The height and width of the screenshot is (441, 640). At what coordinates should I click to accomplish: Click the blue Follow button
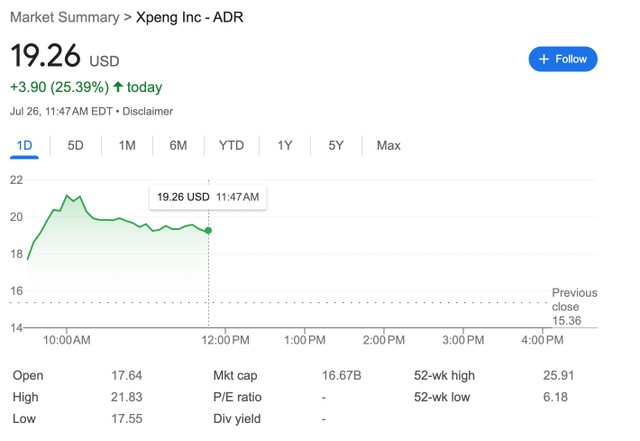[563, 59]
